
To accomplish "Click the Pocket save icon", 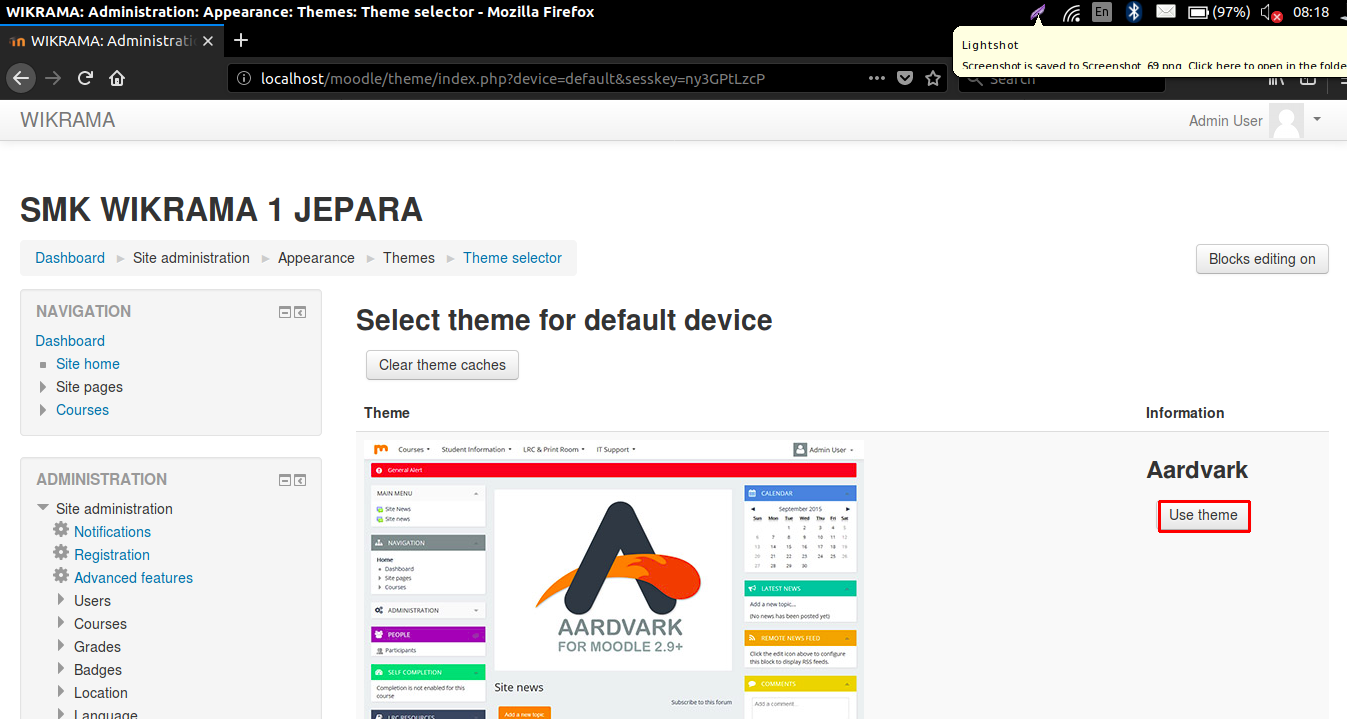I will pos(904,78).
